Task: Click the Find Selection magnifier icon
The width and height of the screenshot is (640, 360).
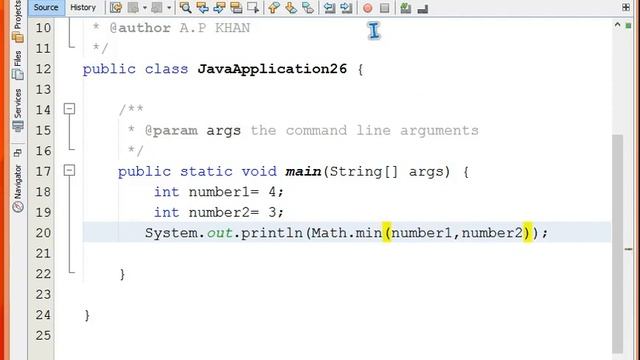Action: [x=185, y=7]
